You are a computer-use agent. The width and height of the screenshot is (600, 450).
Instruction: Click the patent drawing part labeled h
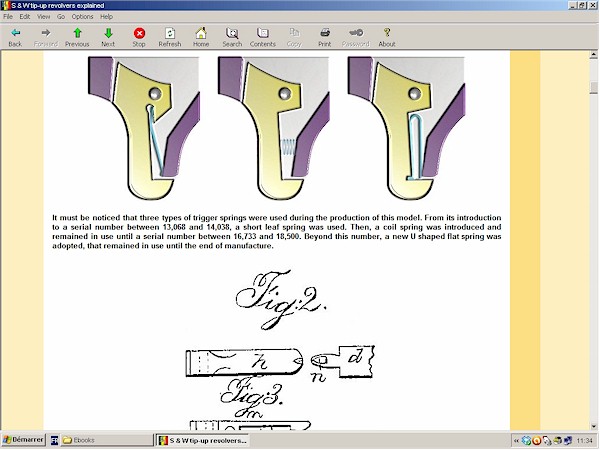tap(245, 362)
